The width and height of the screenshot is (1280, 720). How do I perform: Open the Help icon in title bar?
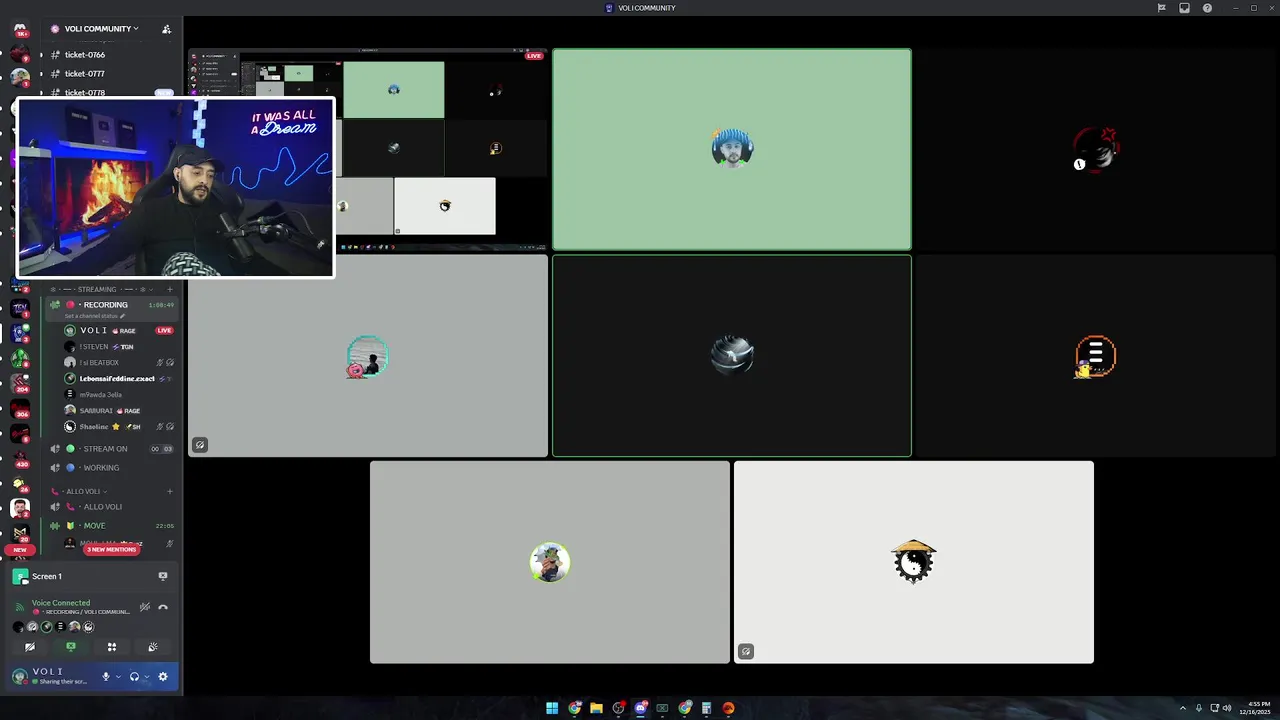point(1207,8)
